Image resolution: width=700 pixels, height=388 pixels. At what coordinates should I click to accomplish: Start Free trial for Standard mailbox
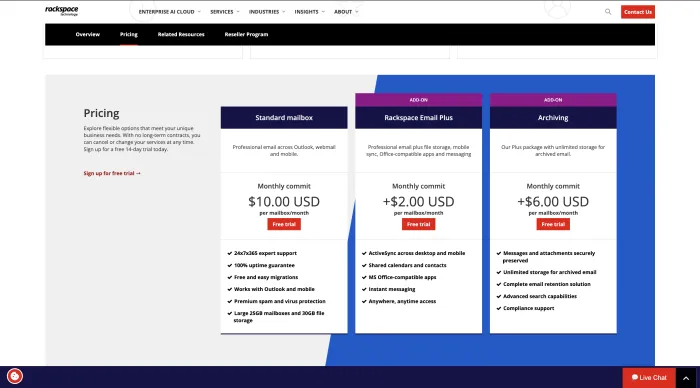[x=284, y=224]
